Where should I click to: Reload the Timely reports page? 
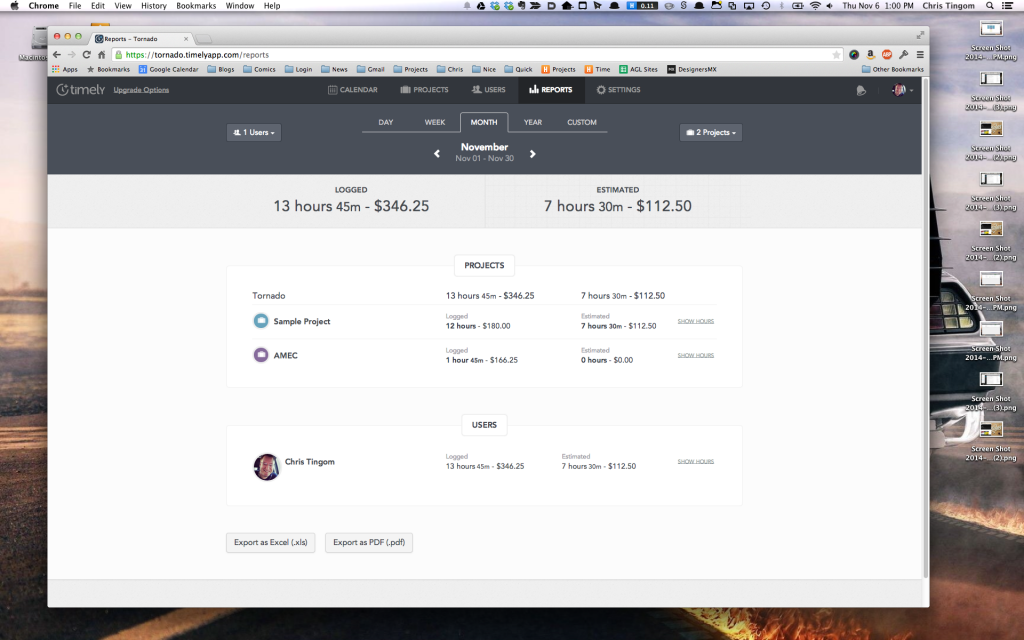[86, 55]
